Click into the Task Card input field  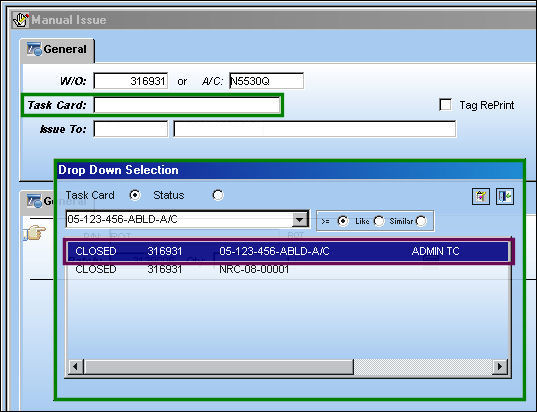187,105
